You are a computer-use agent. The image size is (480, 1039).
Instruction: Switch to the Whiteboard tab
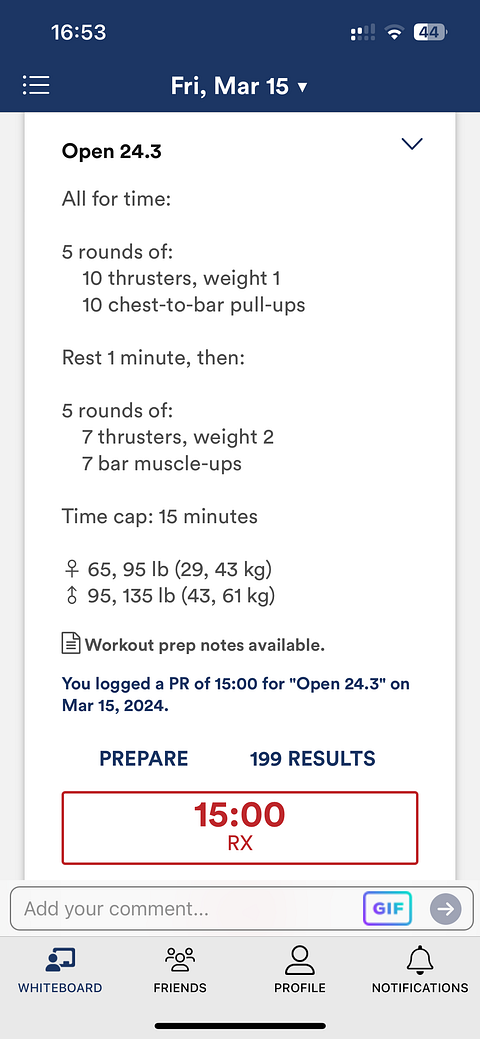[60, 969]
